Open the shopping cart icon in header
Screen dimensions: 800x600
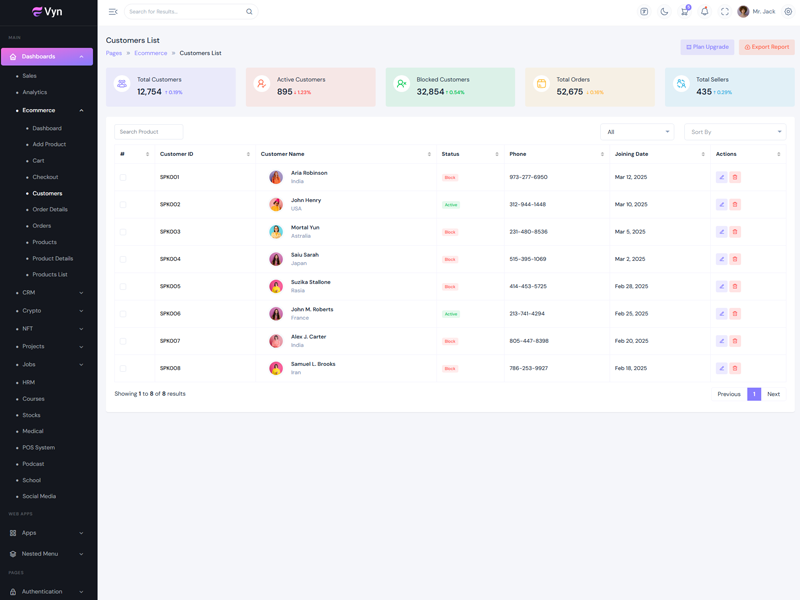point(684,12)
